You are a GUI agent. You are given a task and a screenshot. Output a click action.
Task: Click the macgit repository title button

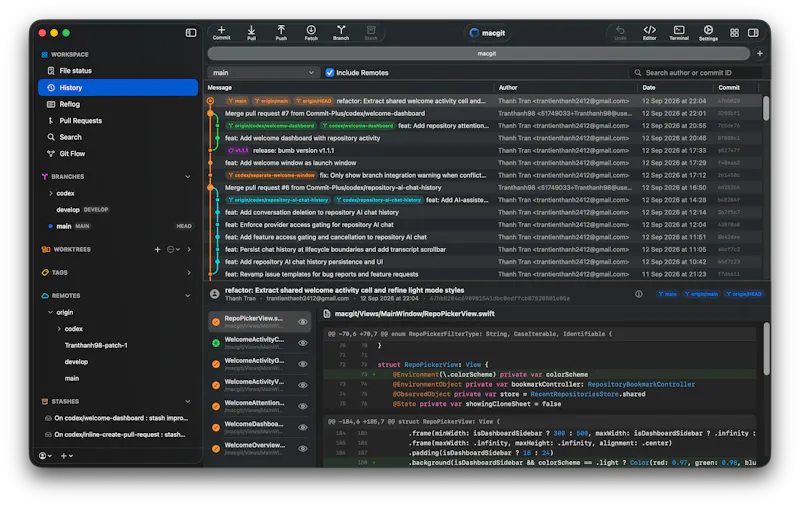point(487,33)
